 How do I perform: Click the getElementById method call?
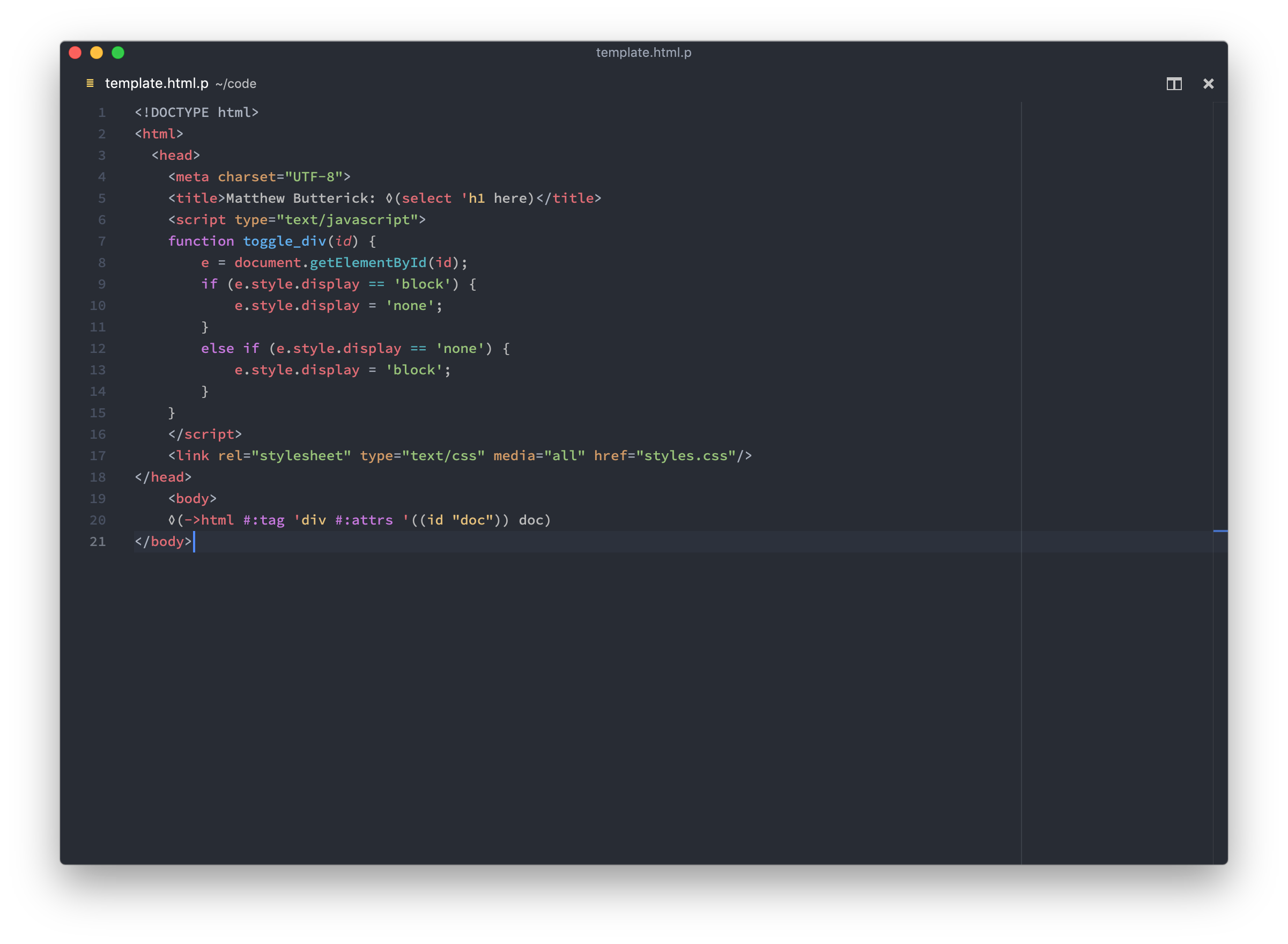point(368,263)
